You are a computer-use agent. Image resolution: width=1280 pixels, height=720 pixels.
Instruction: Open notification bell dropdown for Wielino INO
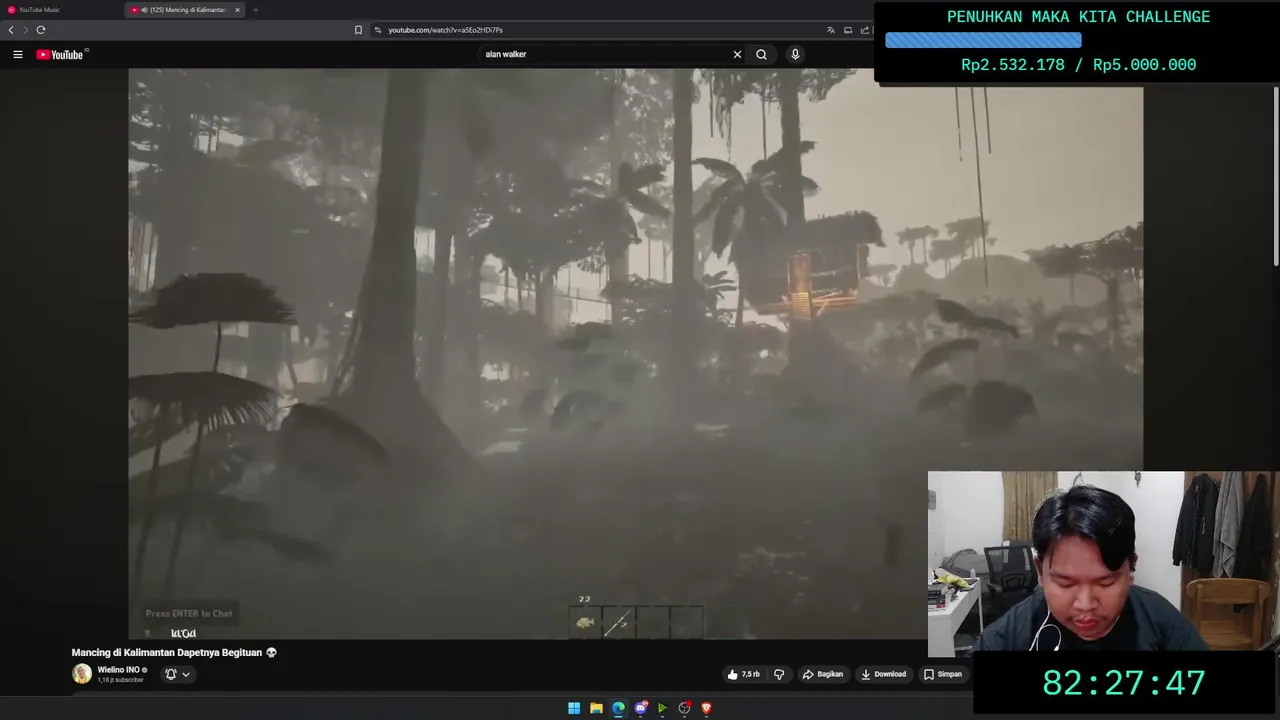click(x=177, y=674)
